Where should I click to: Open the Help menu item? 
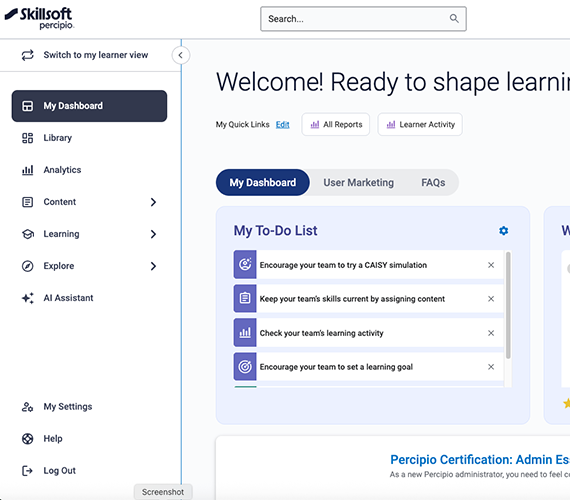click(x=53, y=439)
